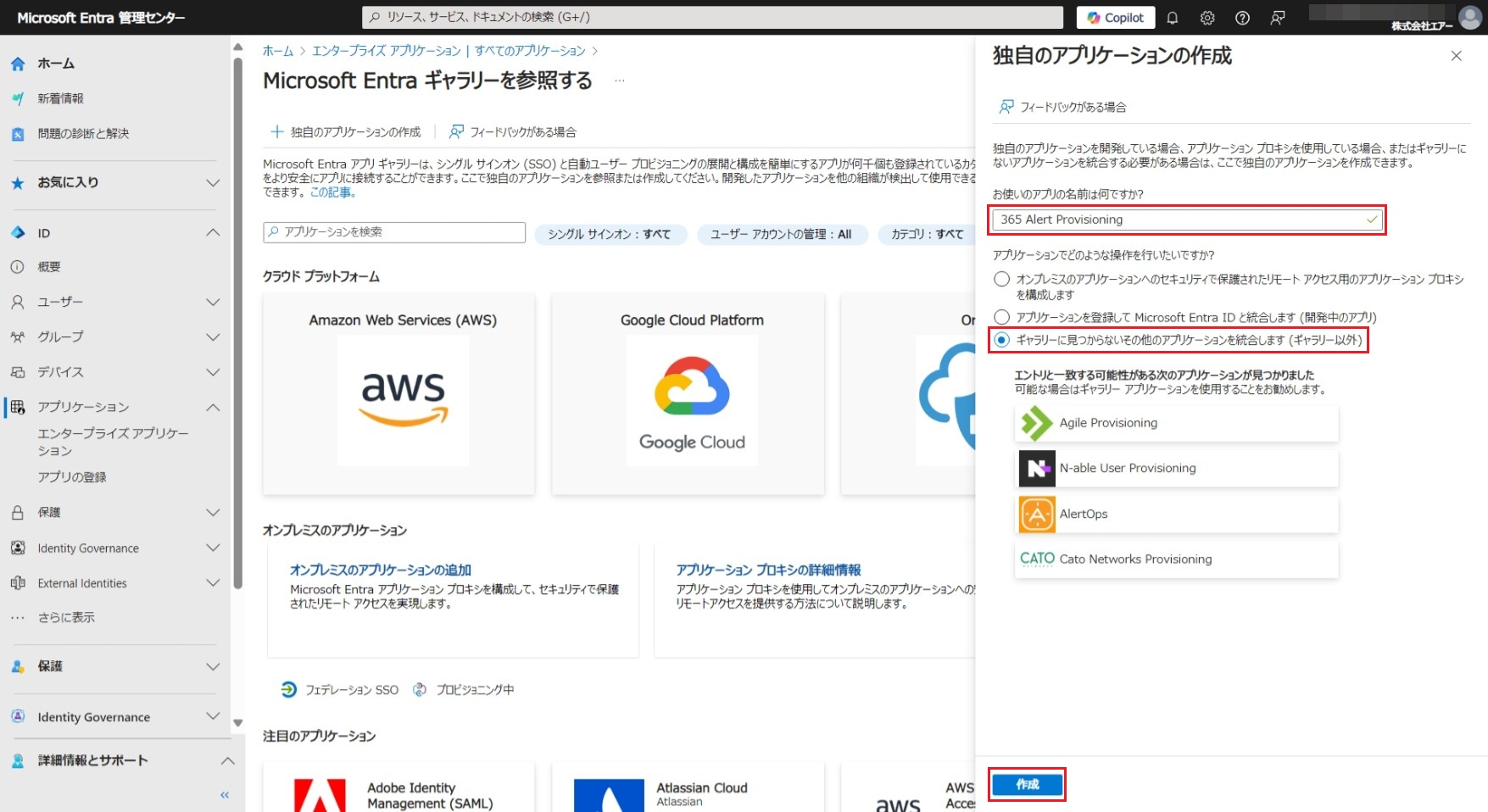This screenshot has width=1488, height=812.
Task: Click the help question mark icon
Action: 1242,18
